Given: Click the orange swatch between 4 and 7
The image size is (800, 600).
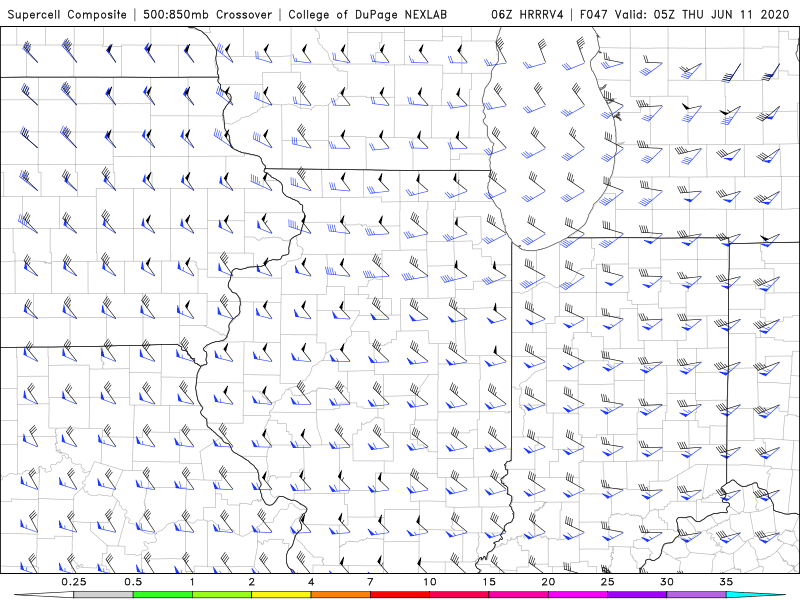Looking at the screenshot, I should (340, 595).
